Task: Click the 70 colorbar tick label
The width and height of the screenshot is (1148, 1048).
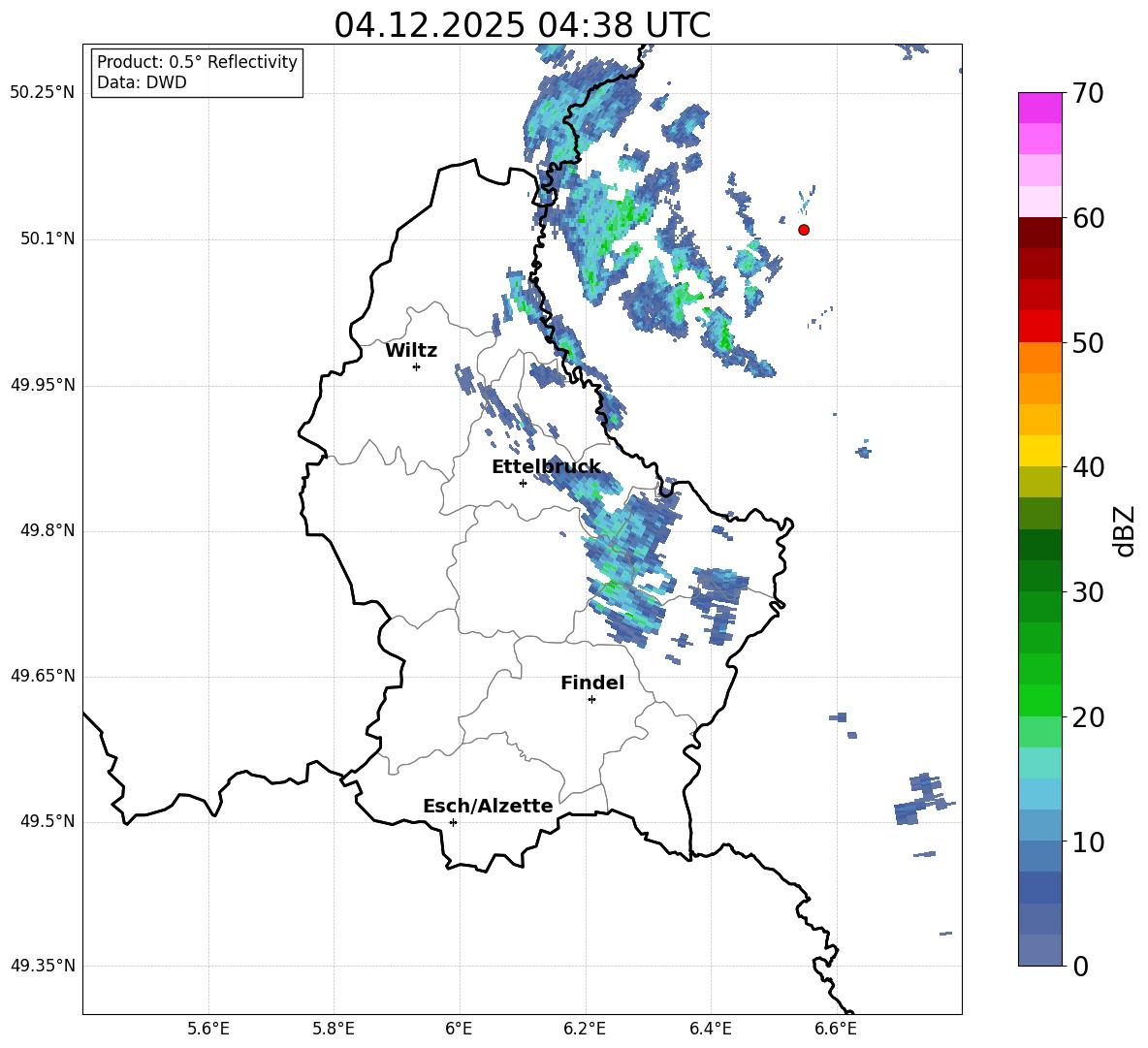Action: (x=1088, y=93)
